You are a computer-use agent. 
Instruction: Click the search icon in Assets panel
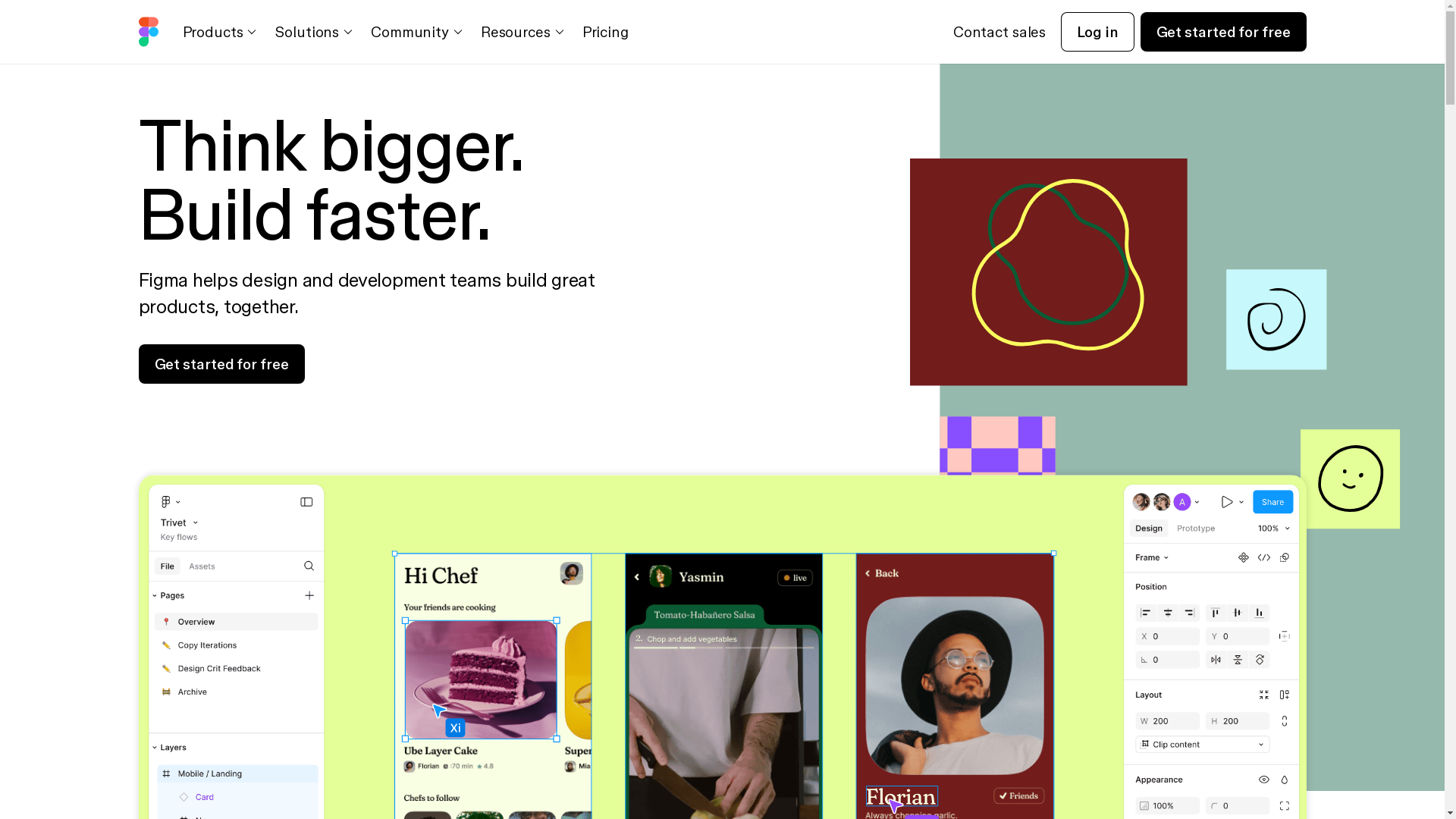pos(309,566)
